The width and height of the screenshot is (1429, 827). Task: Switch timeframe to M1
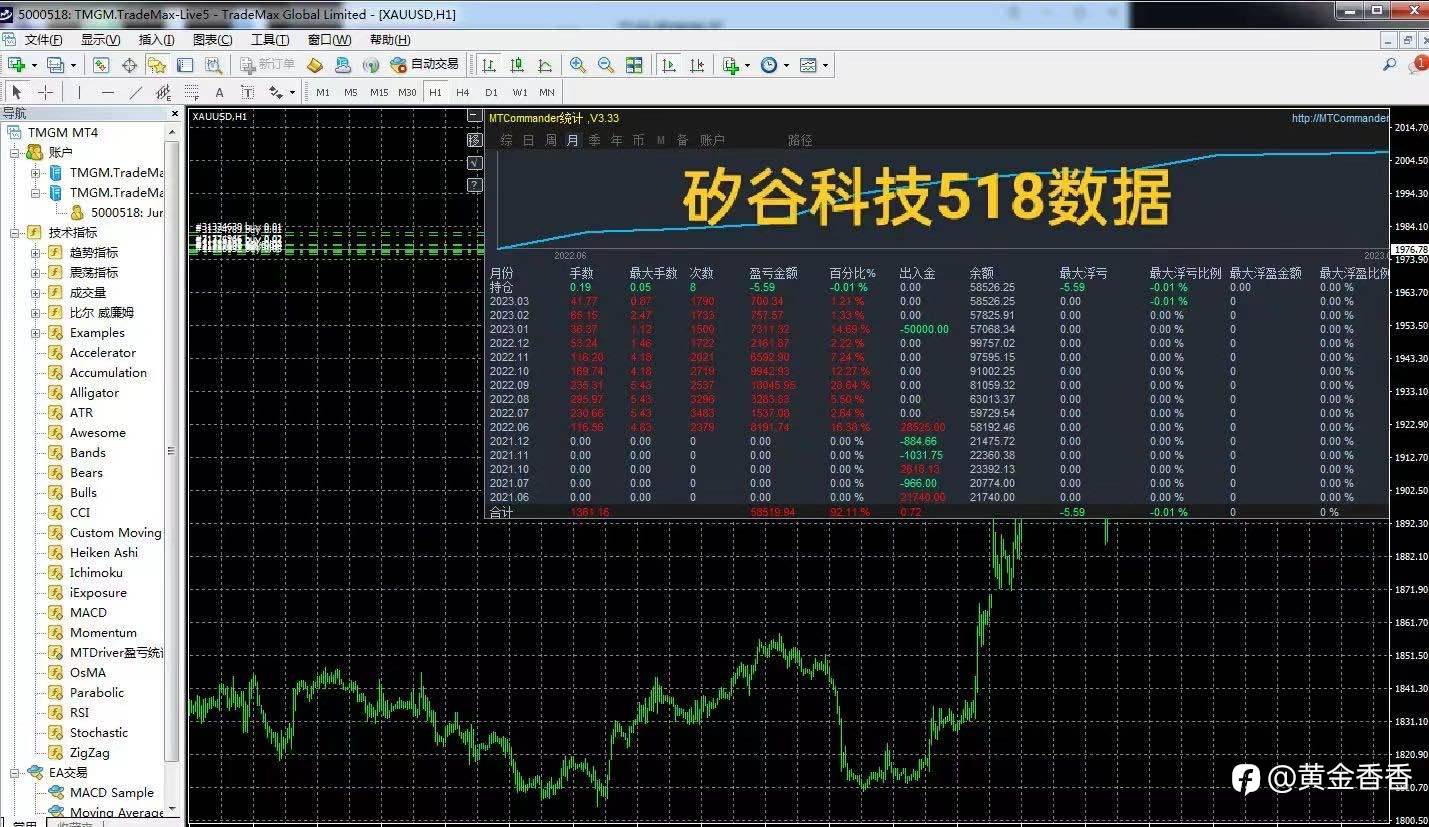pyautogui.click(x=322, y=92)
